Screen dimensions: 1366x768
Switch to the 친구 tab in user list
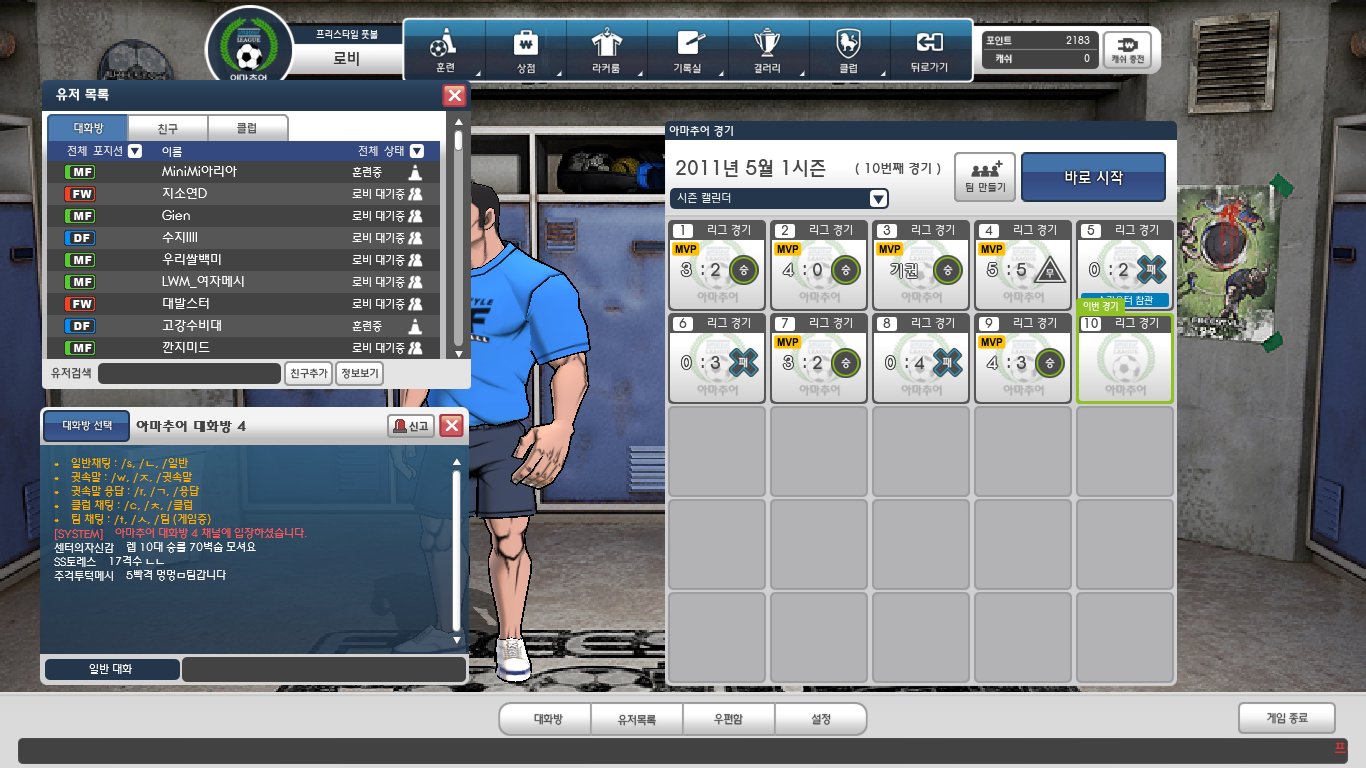tap(168, 128)
